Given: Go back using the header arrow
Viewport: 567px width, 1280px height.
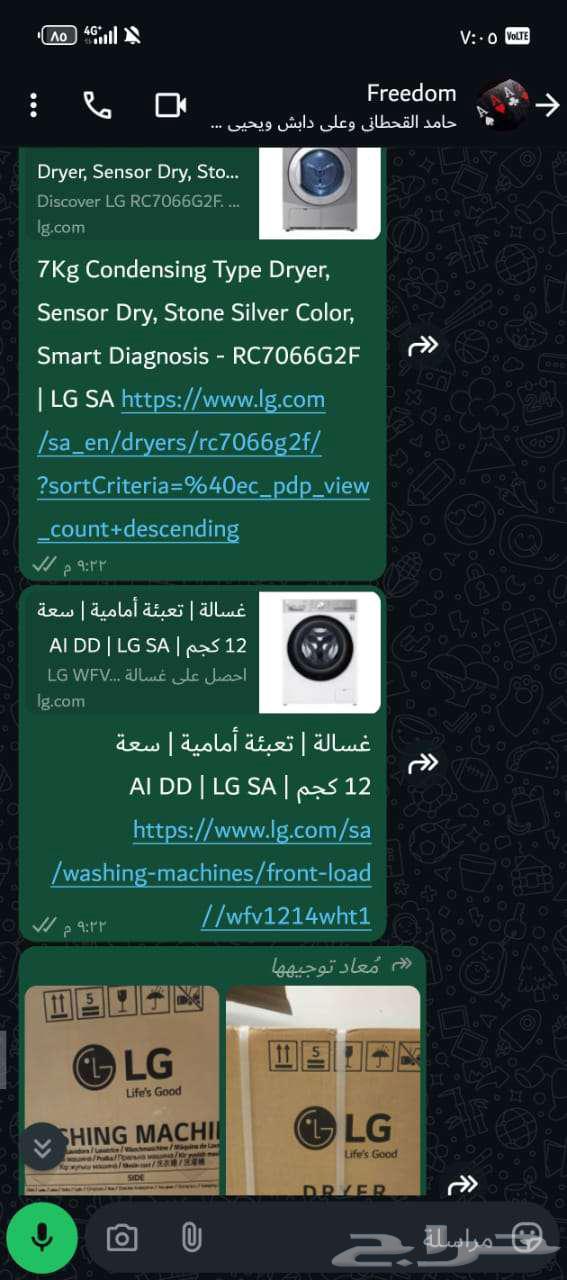Looking at the screenshot, I should coord(547,105).
